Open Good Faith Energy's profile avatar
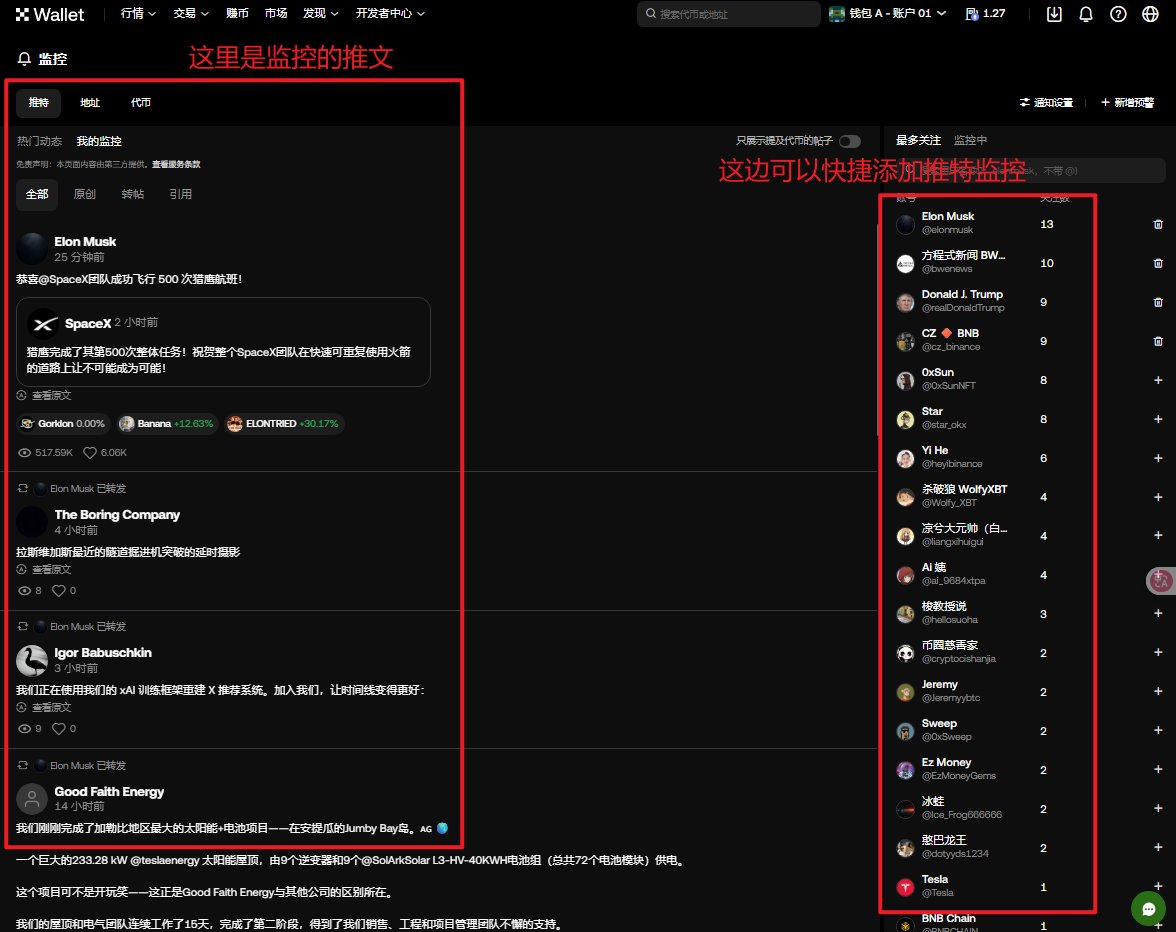 32,799
